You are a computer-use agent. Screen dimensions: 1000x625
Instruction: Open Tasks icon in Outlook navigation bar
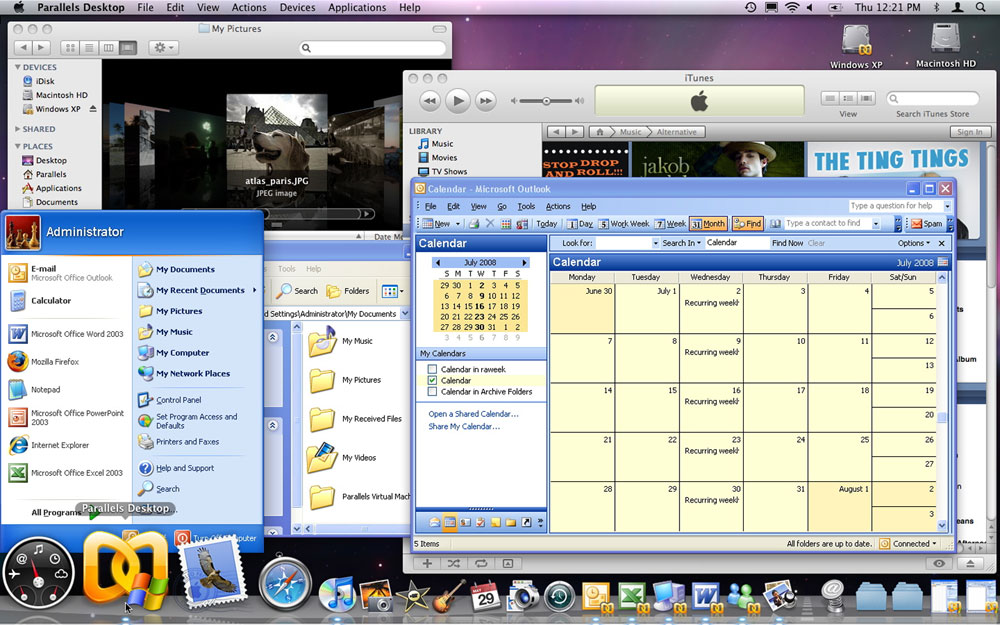(x=480, y=522)
